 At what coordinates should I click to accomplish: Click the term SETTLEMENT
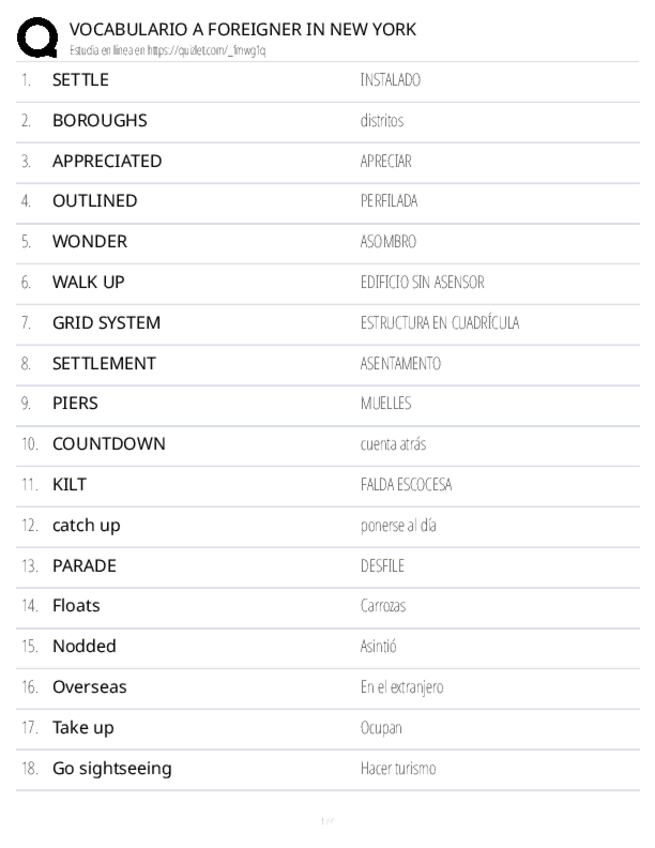(104, 363)
